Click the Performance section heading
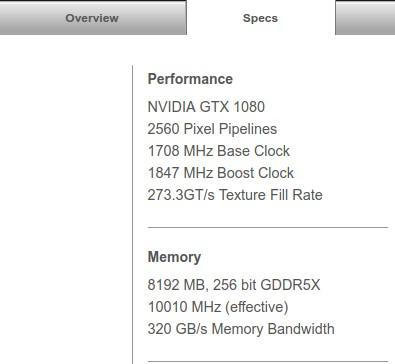This screenshot has height=364, width=395. [190, 79]
